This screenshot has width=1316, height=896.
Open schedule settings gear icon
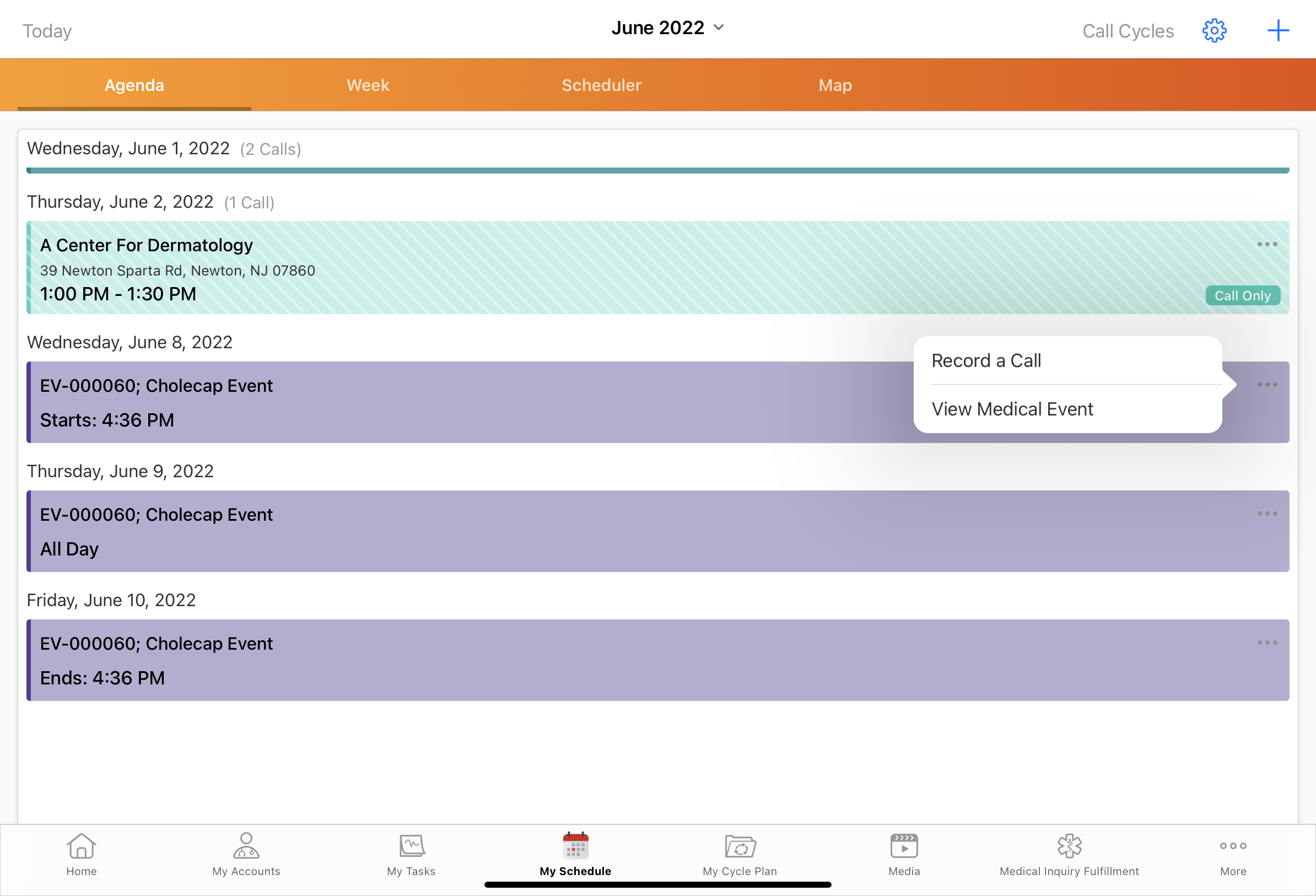point(1214,31)
